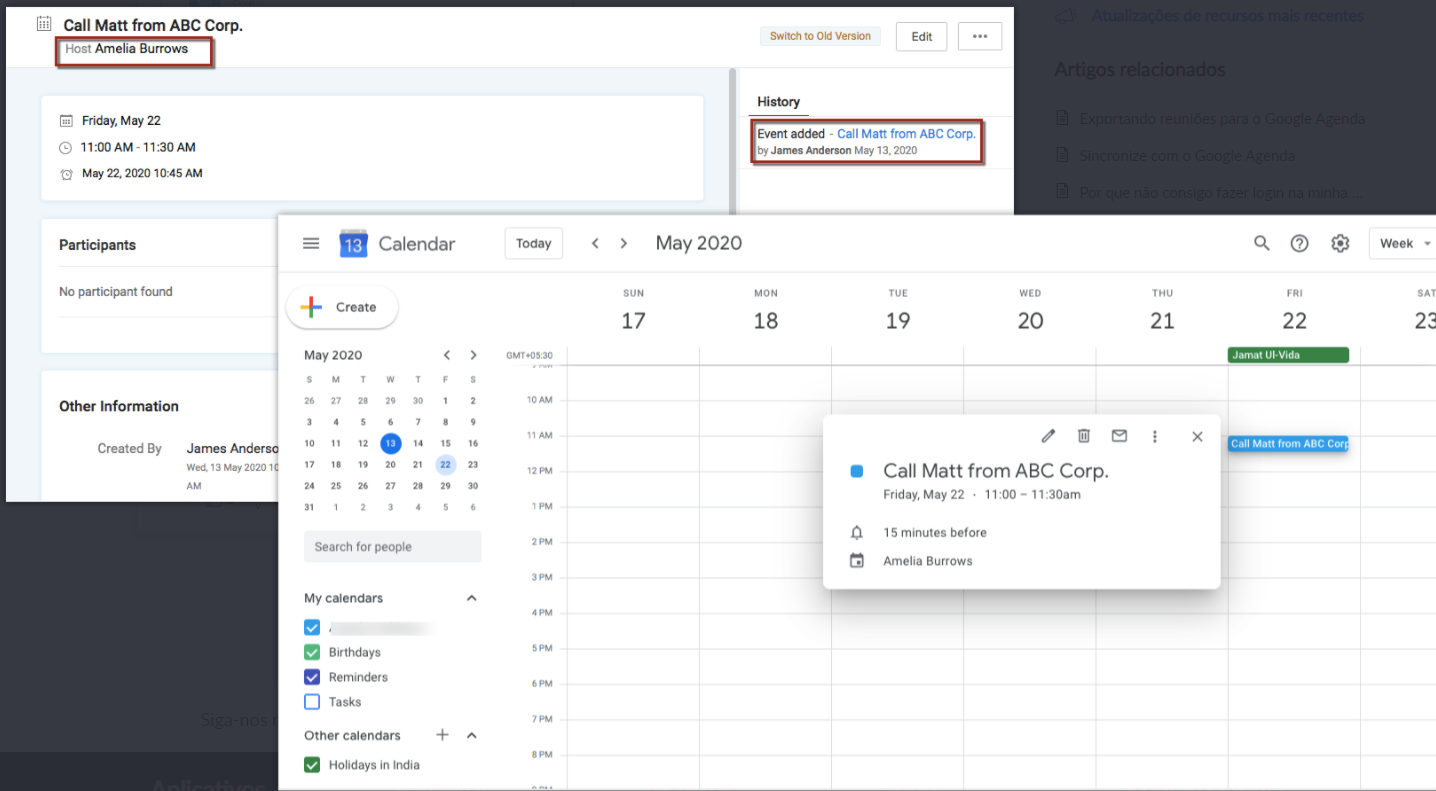
Task: Open the calendar settings gear
Action: pyautogui.click(x=1340, y=243)
